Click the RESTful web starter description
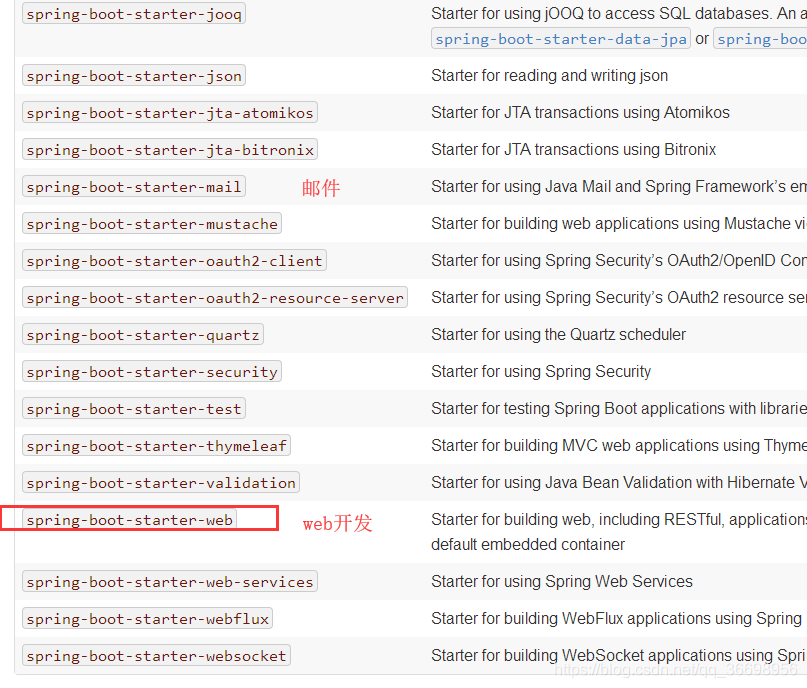This screenshot has width=807, height=688. [x=619, y=520]
